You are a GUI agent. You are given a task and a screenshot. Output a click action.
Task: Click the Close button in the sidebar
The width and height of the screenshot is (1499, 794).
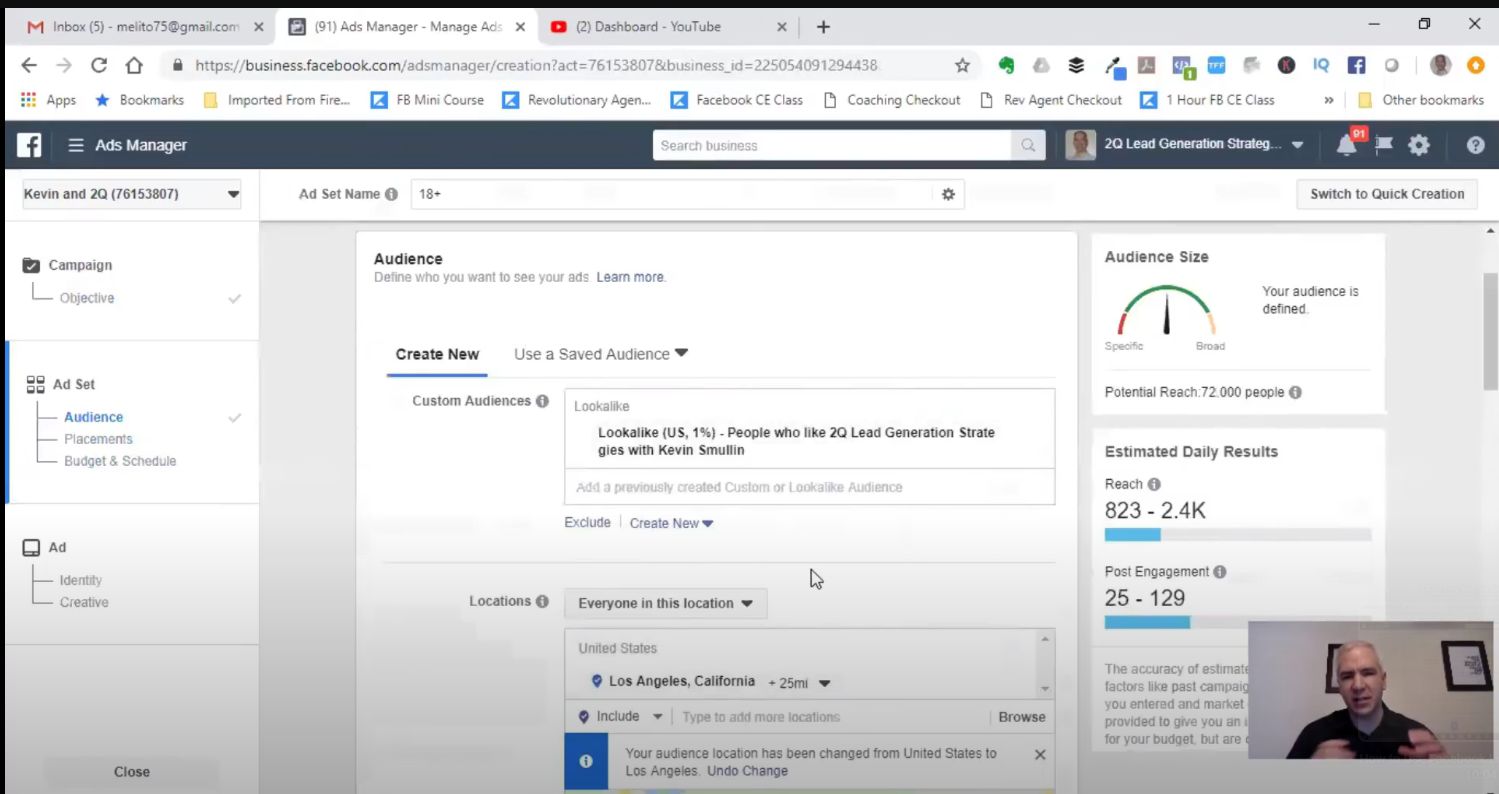pos(131,771)
